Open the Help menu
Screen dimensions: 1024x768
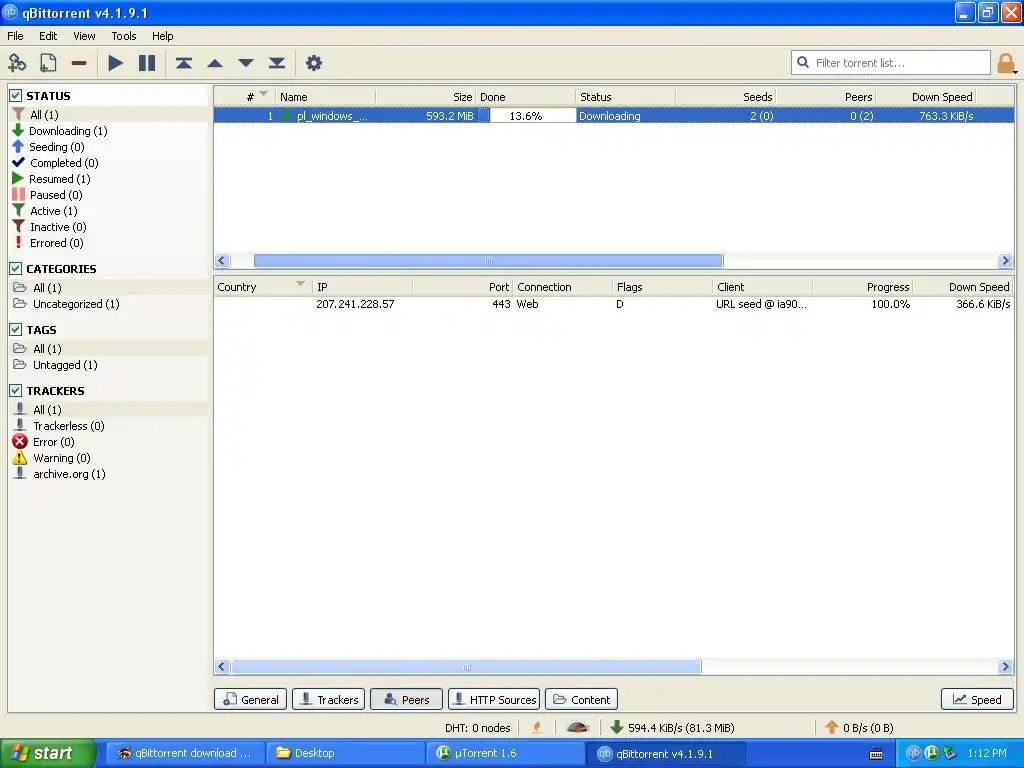pos(163,36)
